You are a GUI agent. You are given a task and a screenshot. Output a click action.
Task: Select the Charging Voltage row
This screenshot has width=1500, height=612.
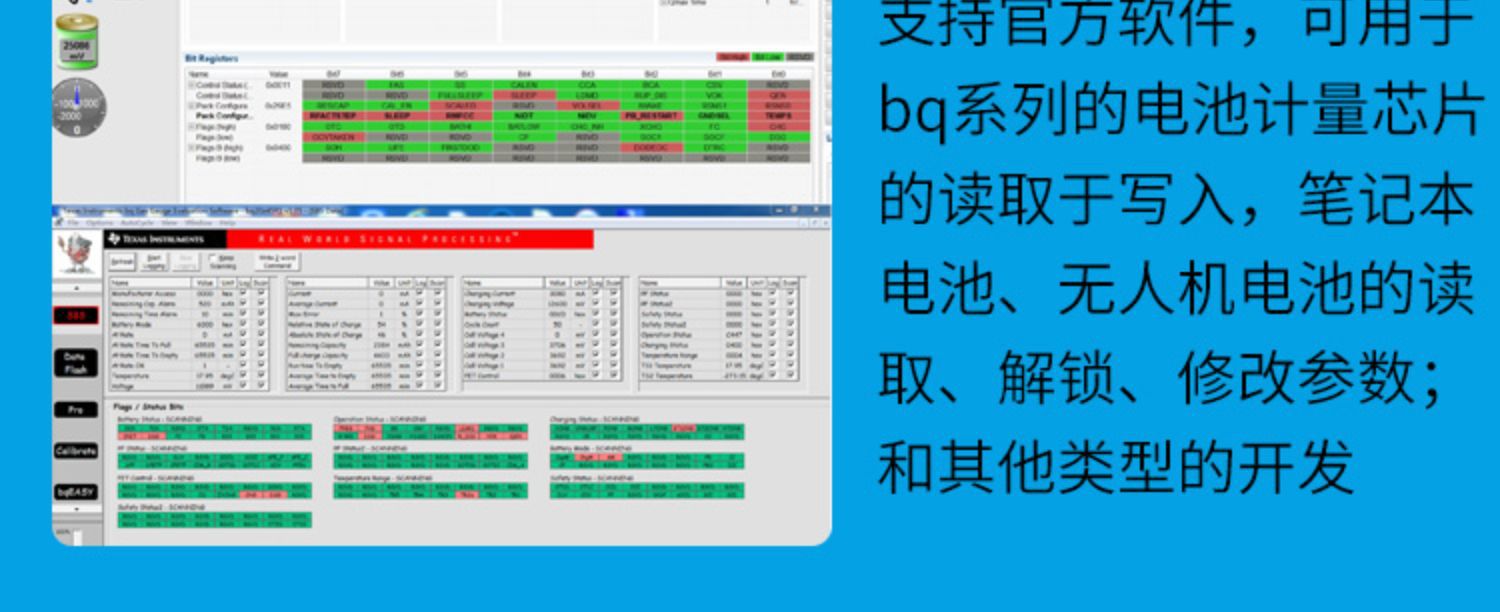click(543, 304)
